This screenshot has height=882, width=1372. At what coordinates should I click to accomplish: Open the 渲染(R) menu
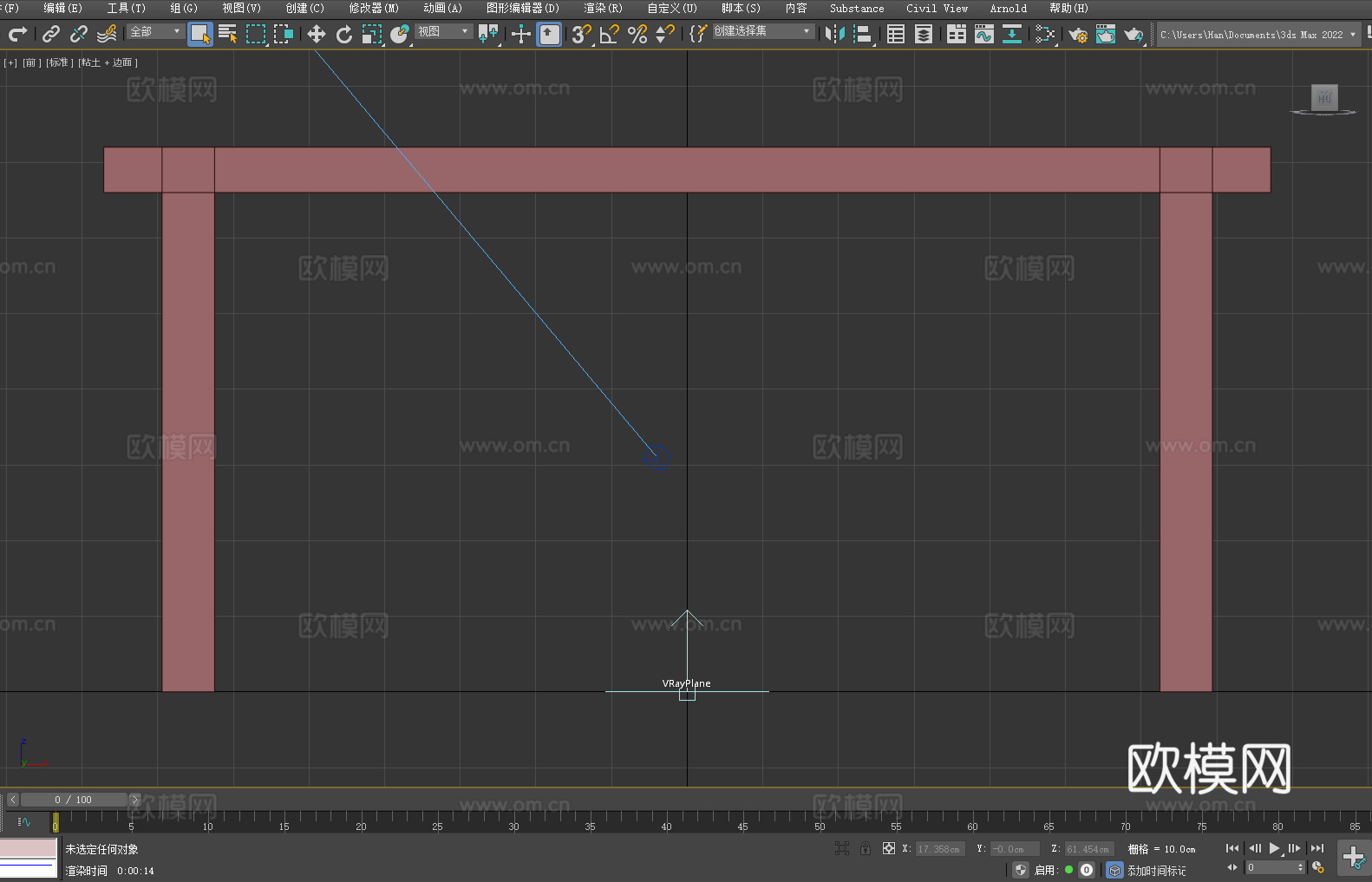[x=603, y=8]
